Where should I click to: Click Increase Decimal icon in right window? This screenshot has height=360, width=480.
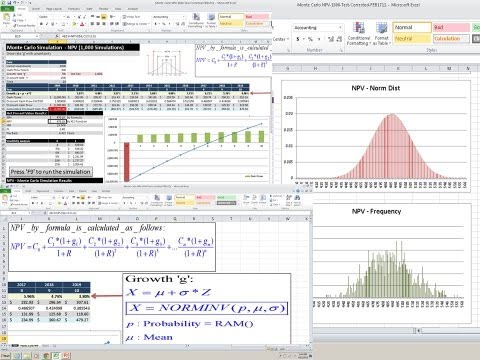pos(331,39)
